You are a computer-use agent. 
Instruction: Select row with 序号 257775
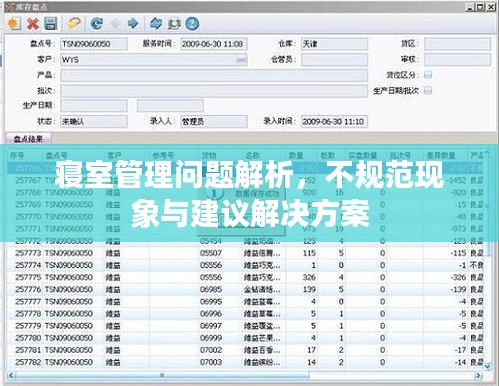click(245, 277)
